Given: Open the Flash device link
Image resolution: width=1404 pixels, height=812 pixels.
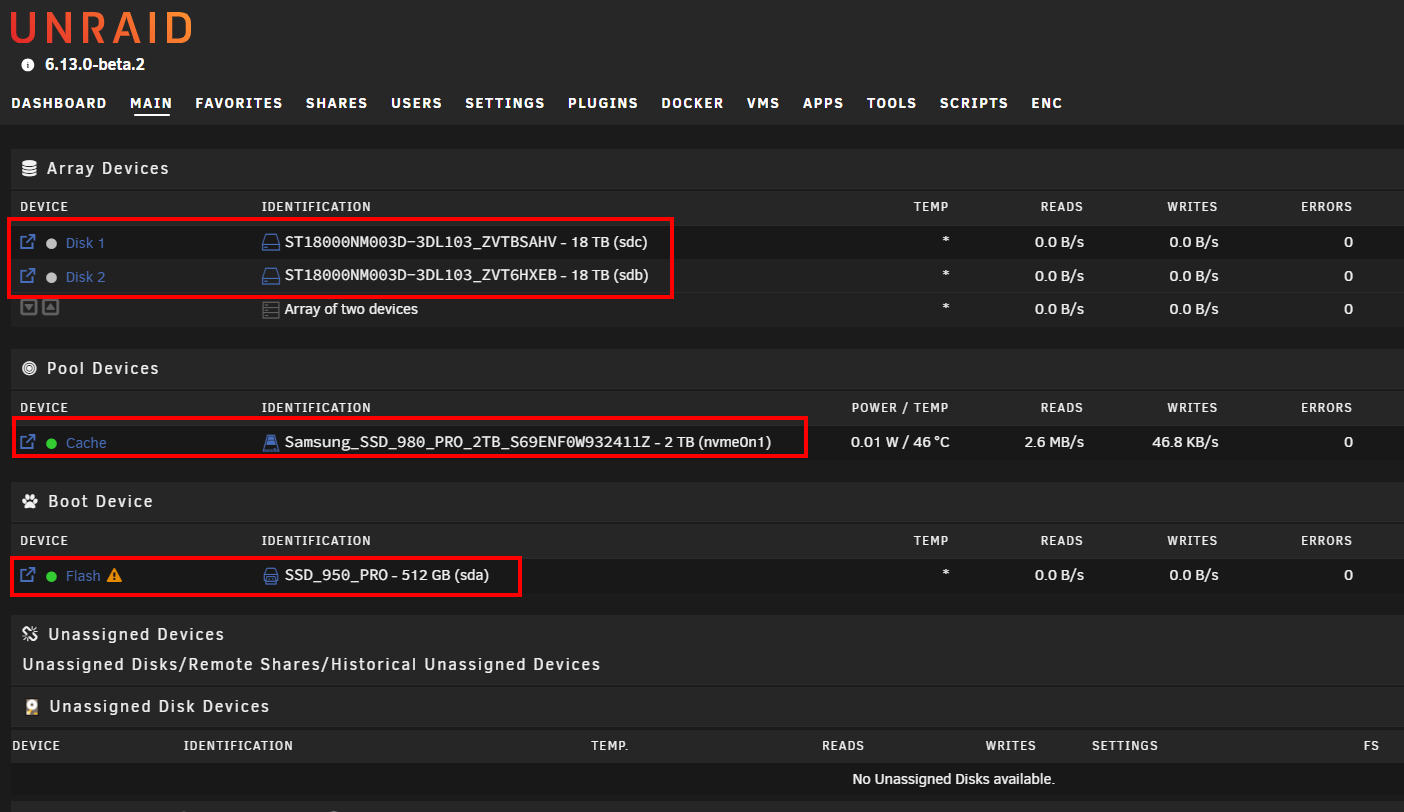Looking at the screenshot, I should coord(83,576).
